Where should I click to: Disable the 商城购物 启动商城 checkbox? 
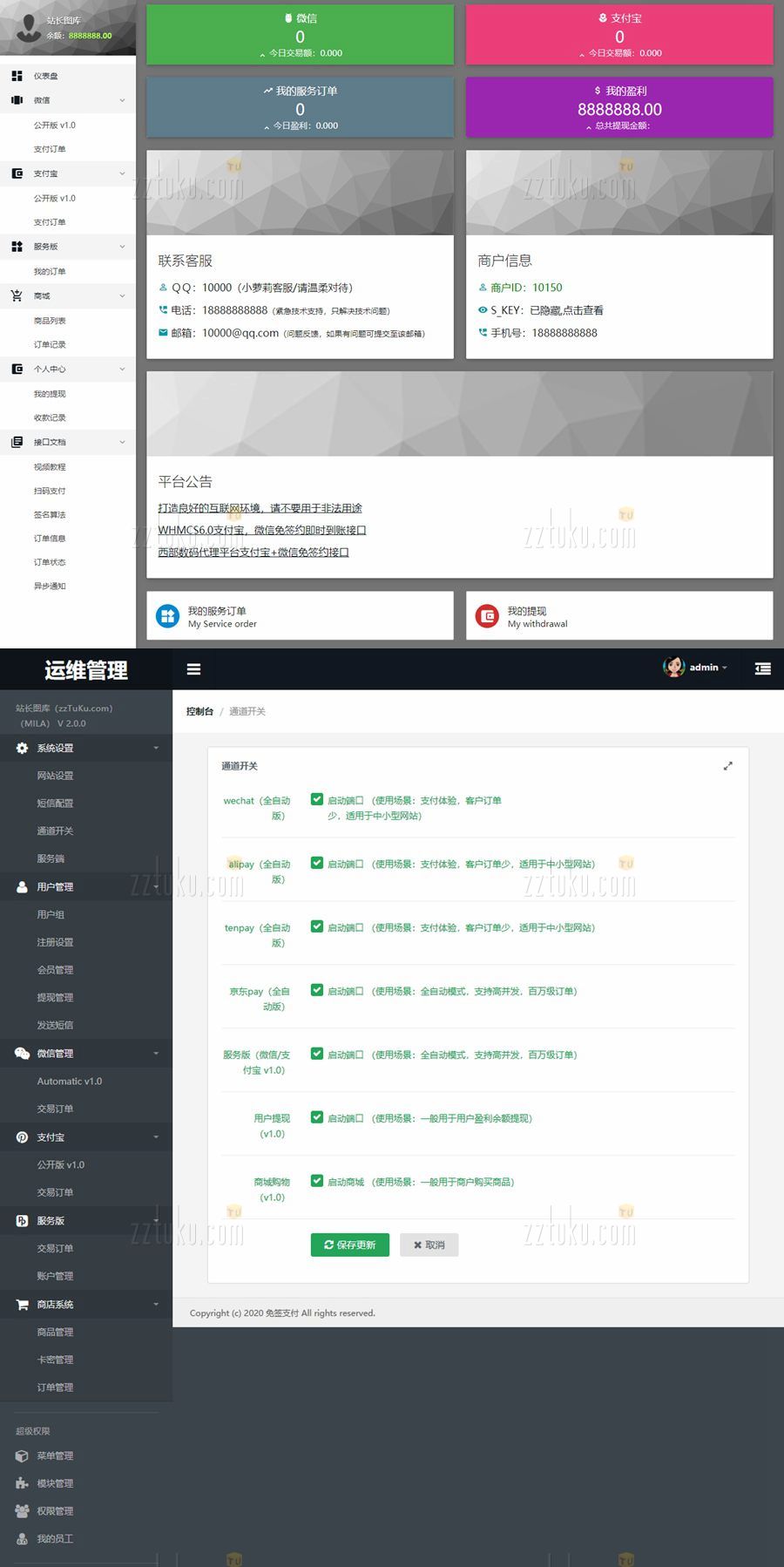coord(317,1181)
